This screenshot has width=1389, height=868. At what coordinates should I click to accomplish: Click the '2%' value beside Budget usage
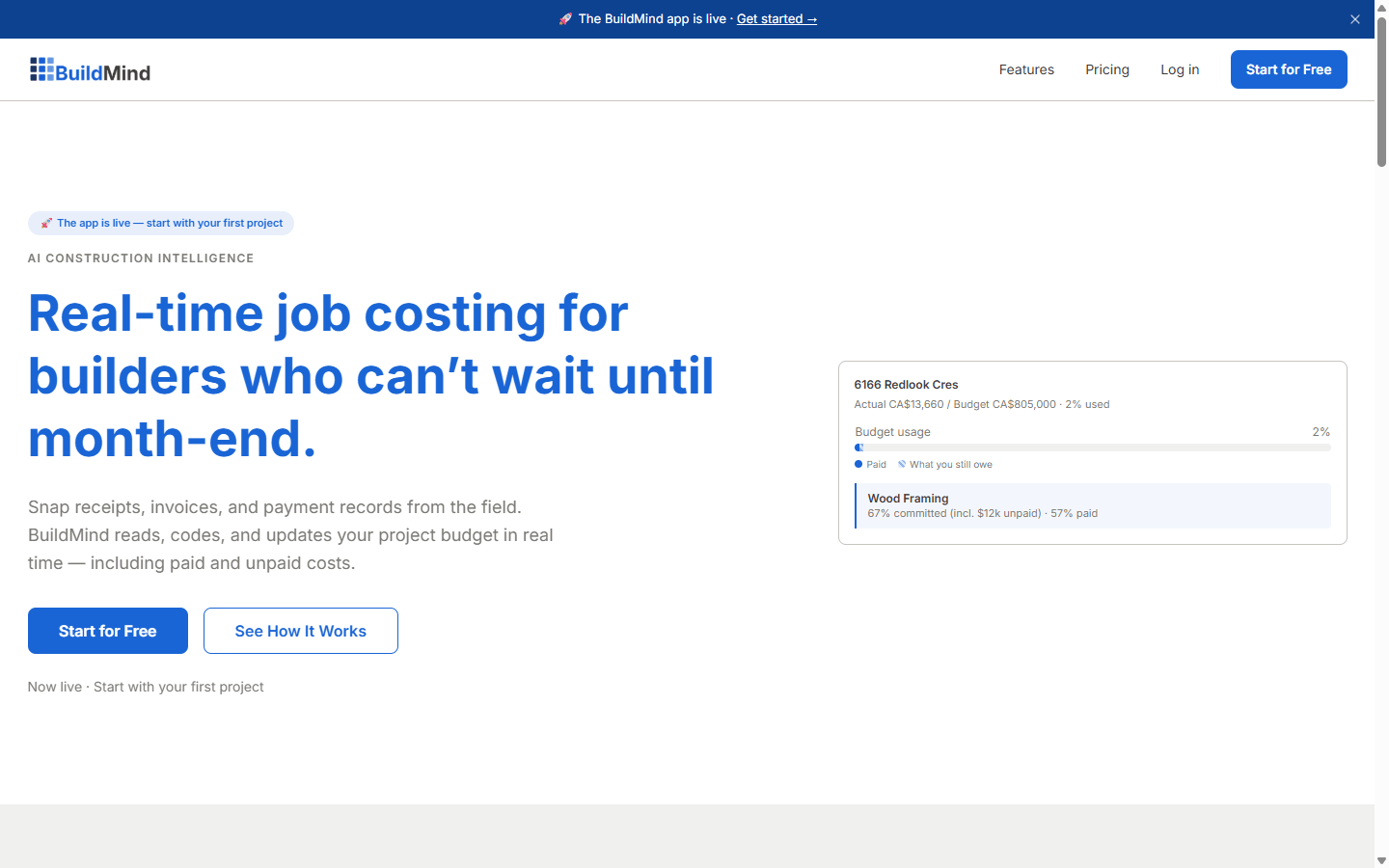(1321, 432)
